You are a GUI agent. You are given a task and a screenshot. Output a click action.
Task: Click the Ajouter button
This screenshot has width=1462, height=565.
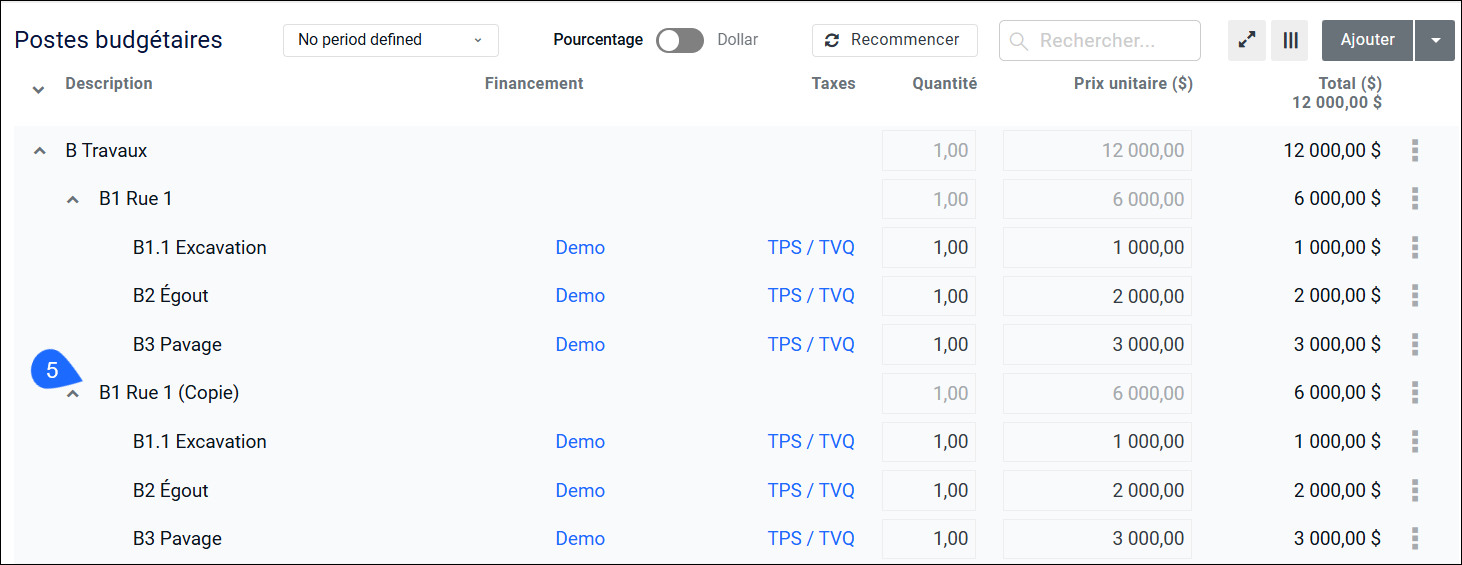[1367, 41]
